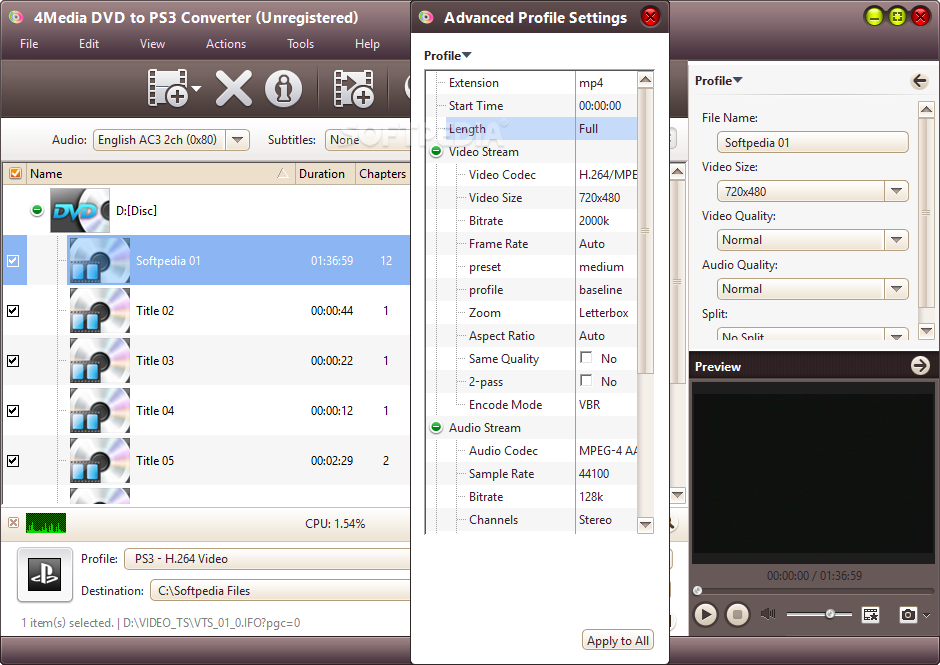
Task: Toggle the check-all box in Name header
Action: click(16, 173)
